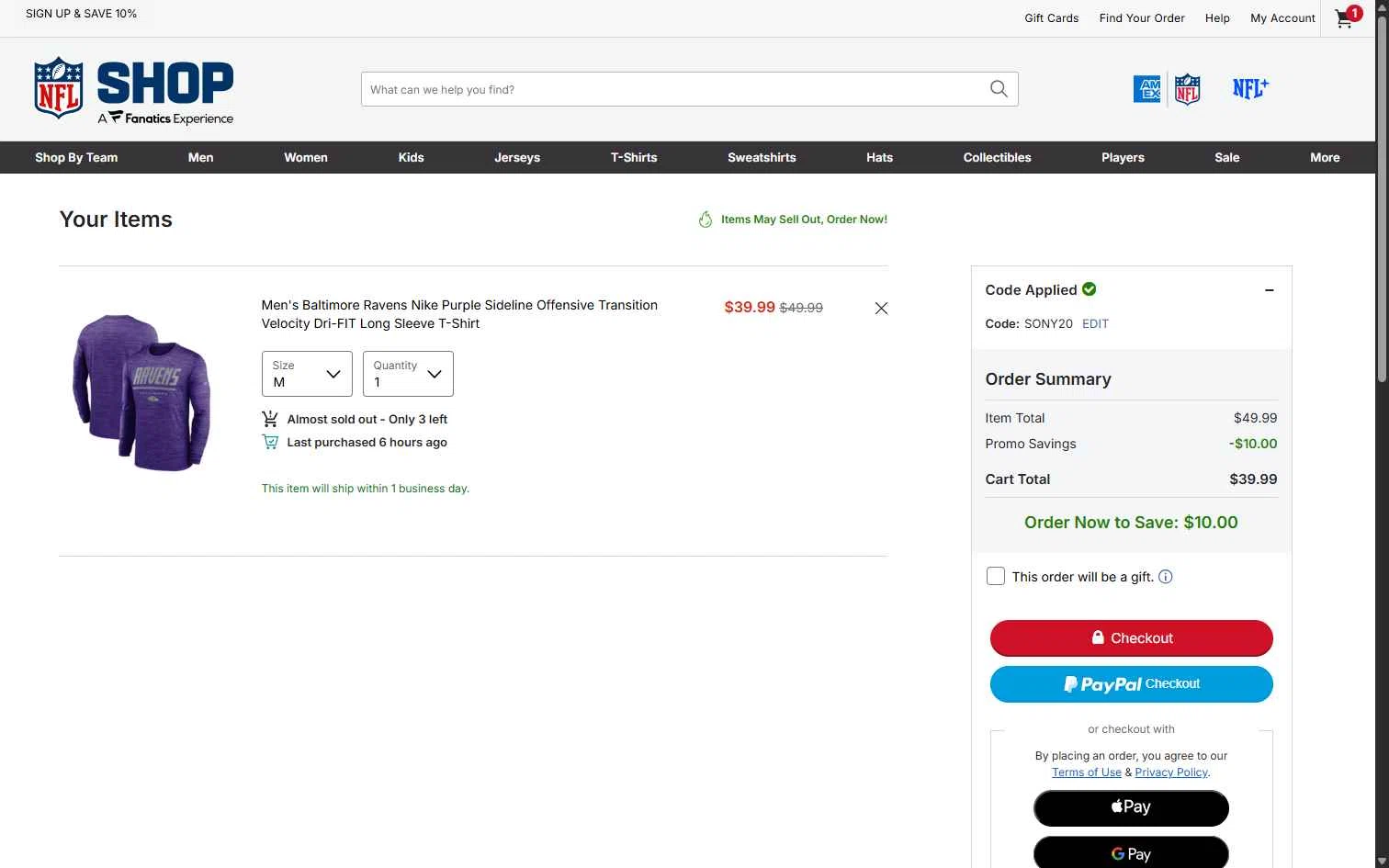
Task: Open the Sweatshirts menu
Action: pos(762,157)
